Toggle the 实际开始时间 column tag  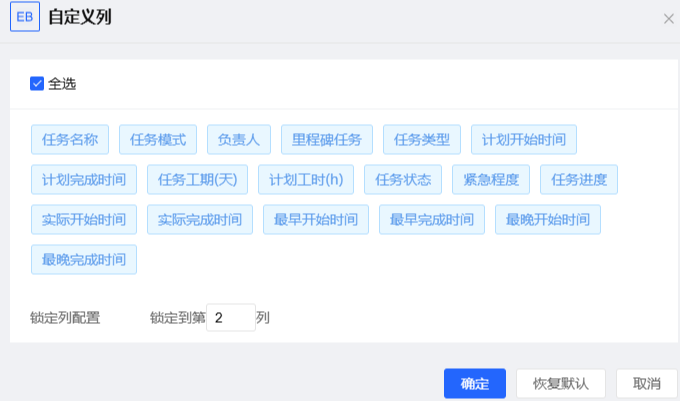(84, 219)
